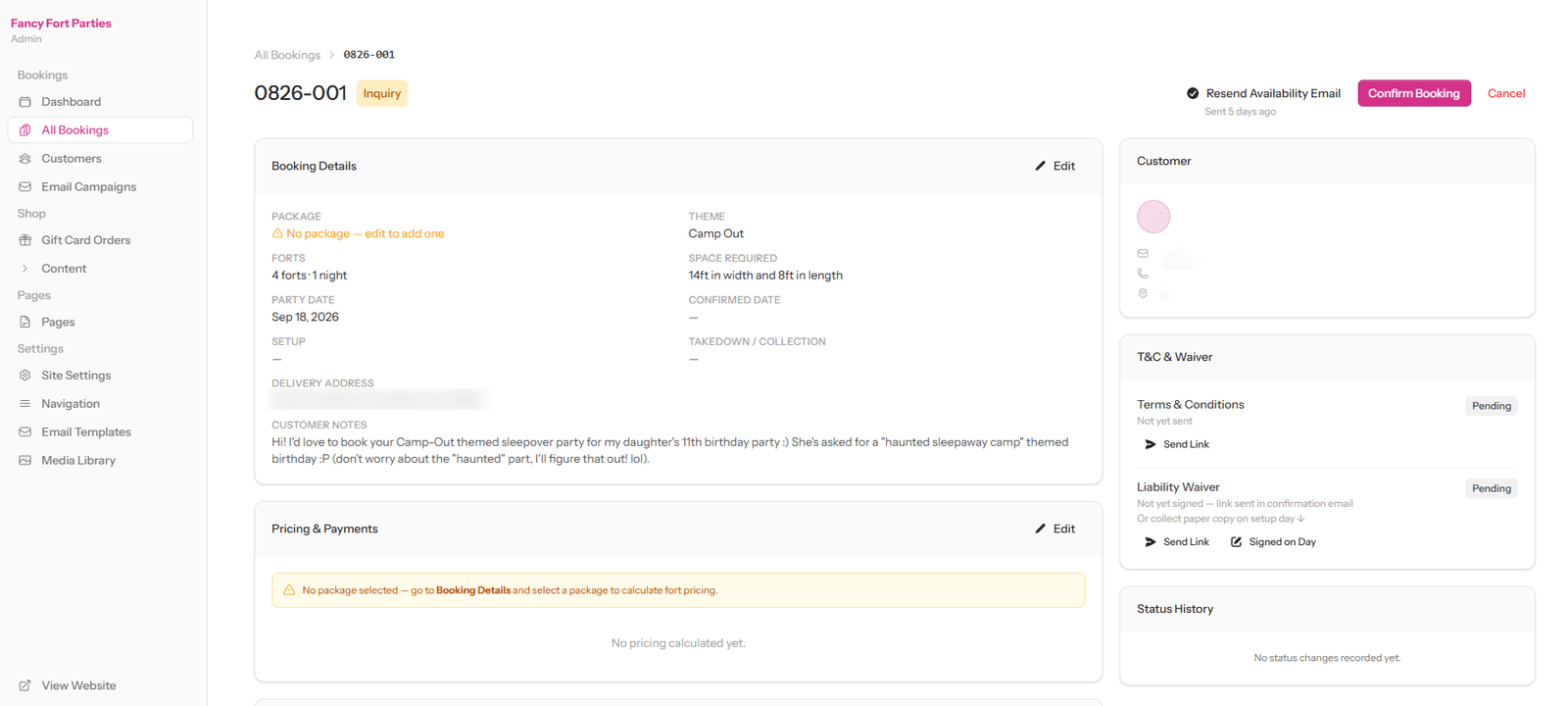The width and height of the screenshot is (1568, 706).
Task: Click the pencil icon in Booking Details
Action: coord(1041,166)
